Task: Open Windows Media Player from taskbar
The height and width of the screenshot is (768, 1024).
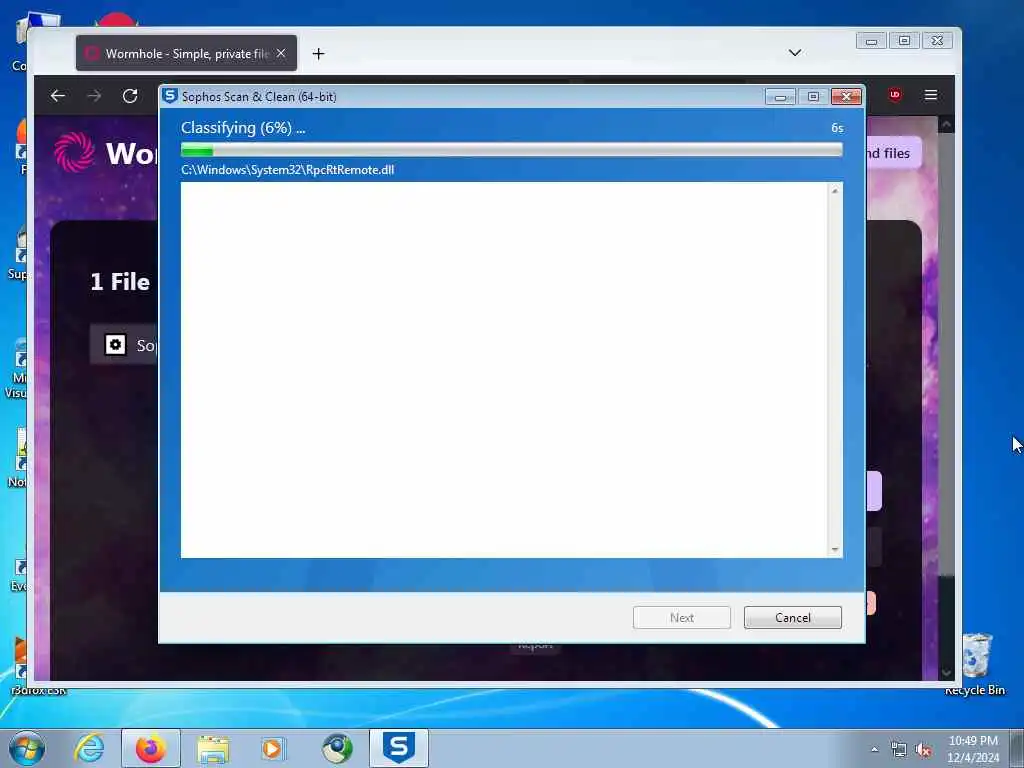Action: pos(273,748)
